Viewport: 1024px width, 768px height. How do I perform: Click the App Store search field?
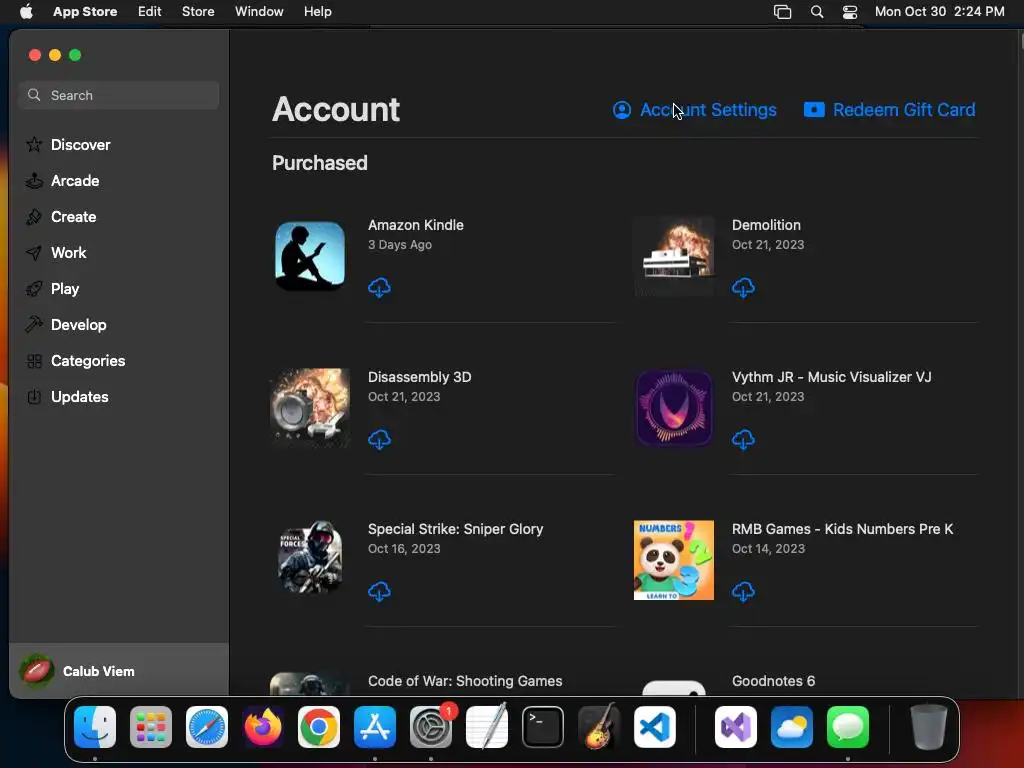(119, 95)
